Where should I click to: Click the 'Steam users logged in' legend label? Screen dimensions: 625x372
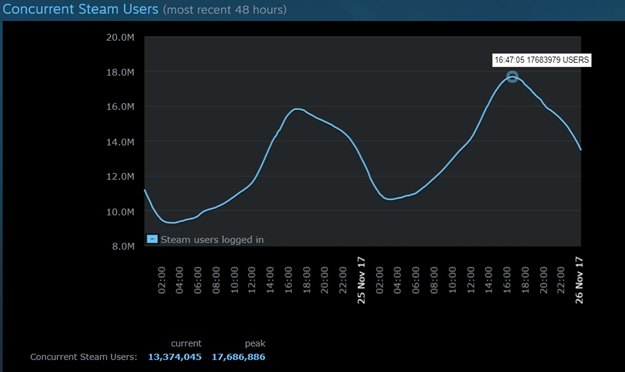[212, 240]
